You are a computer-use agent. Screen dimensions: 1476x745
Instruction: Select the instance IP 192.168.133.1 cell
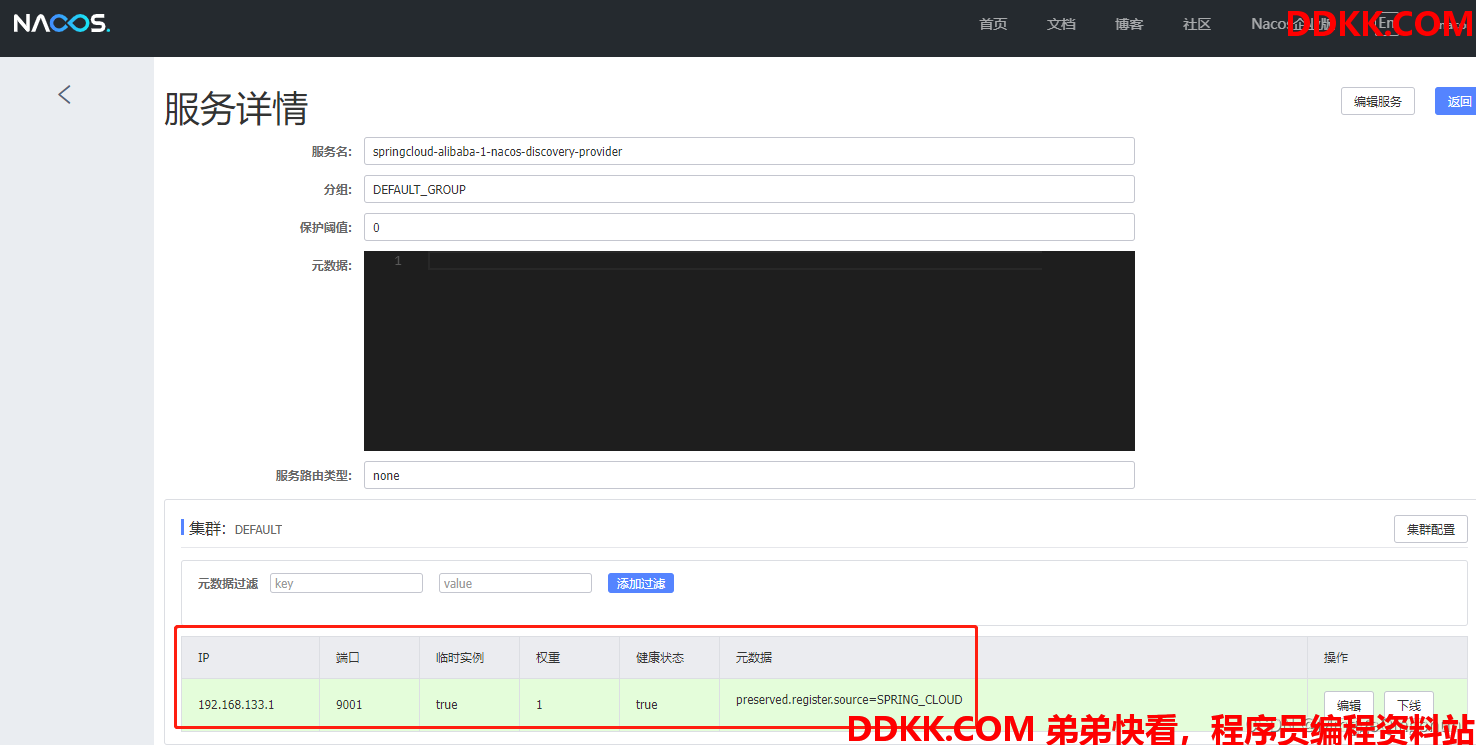(x=236, y=705)
